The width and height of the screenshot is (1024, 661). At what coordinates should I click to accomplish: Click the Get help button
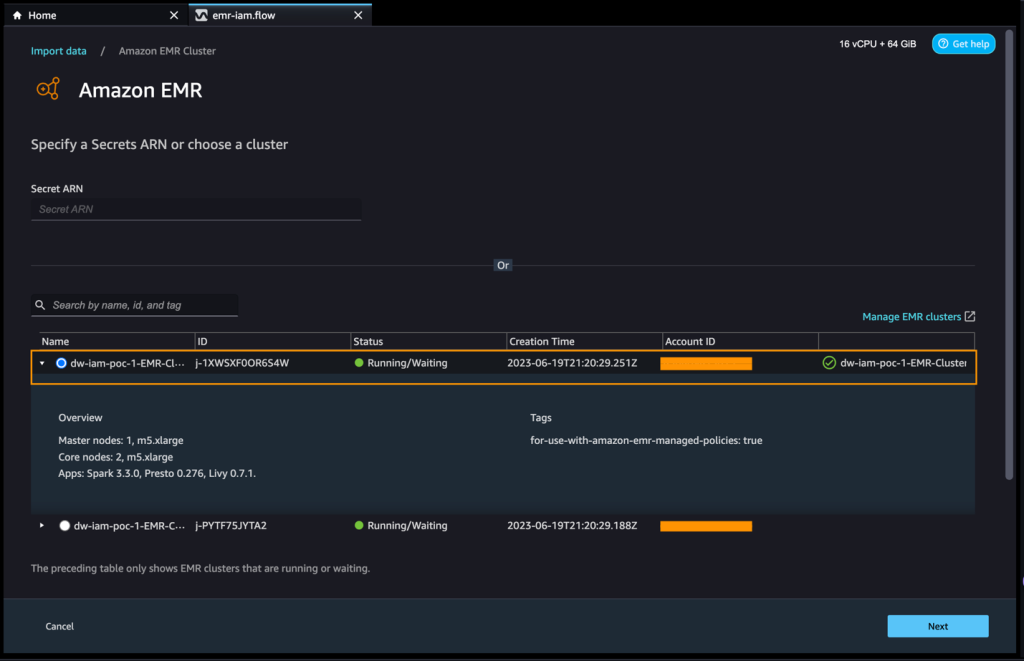tap(963, 44)
